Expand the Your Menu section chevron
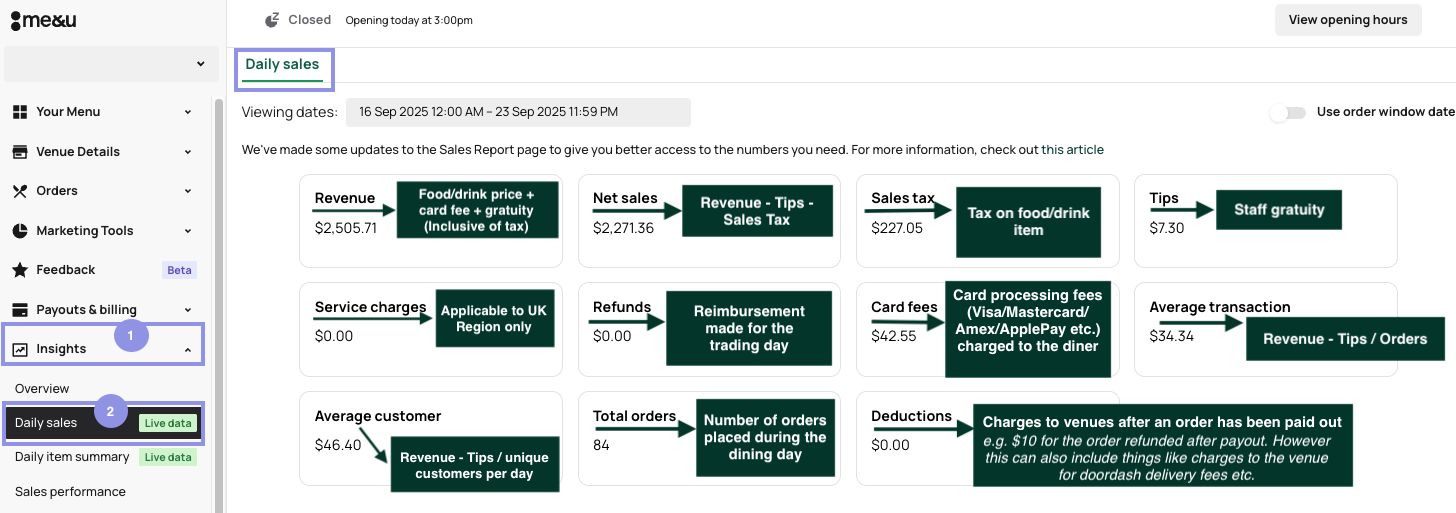1456x513 pixels. click(188, 112)
